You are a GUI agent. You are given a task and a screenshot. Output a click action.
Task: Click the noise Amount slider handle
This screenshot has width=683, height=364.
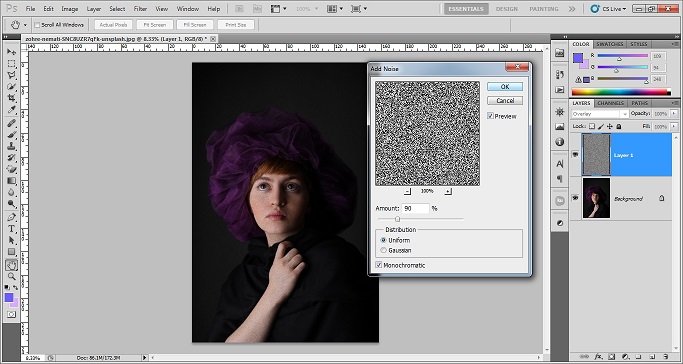(397, 219)
